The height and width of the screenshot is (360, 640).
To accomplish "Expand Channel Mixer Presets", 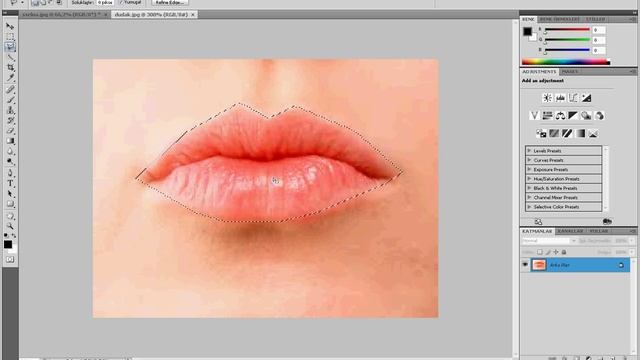I will [x=529, y=198].
